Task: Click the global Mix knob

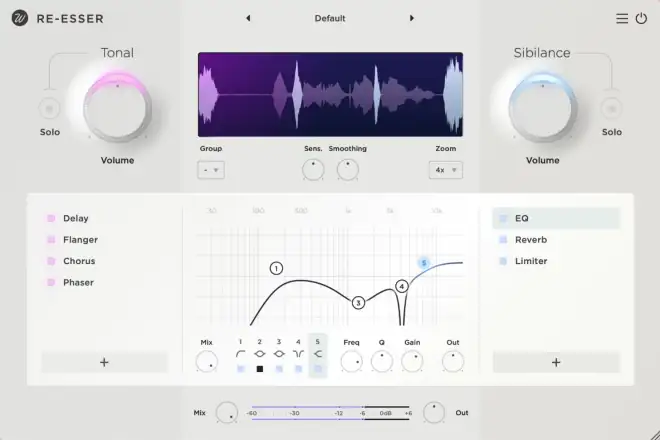Action: point(226,413)
